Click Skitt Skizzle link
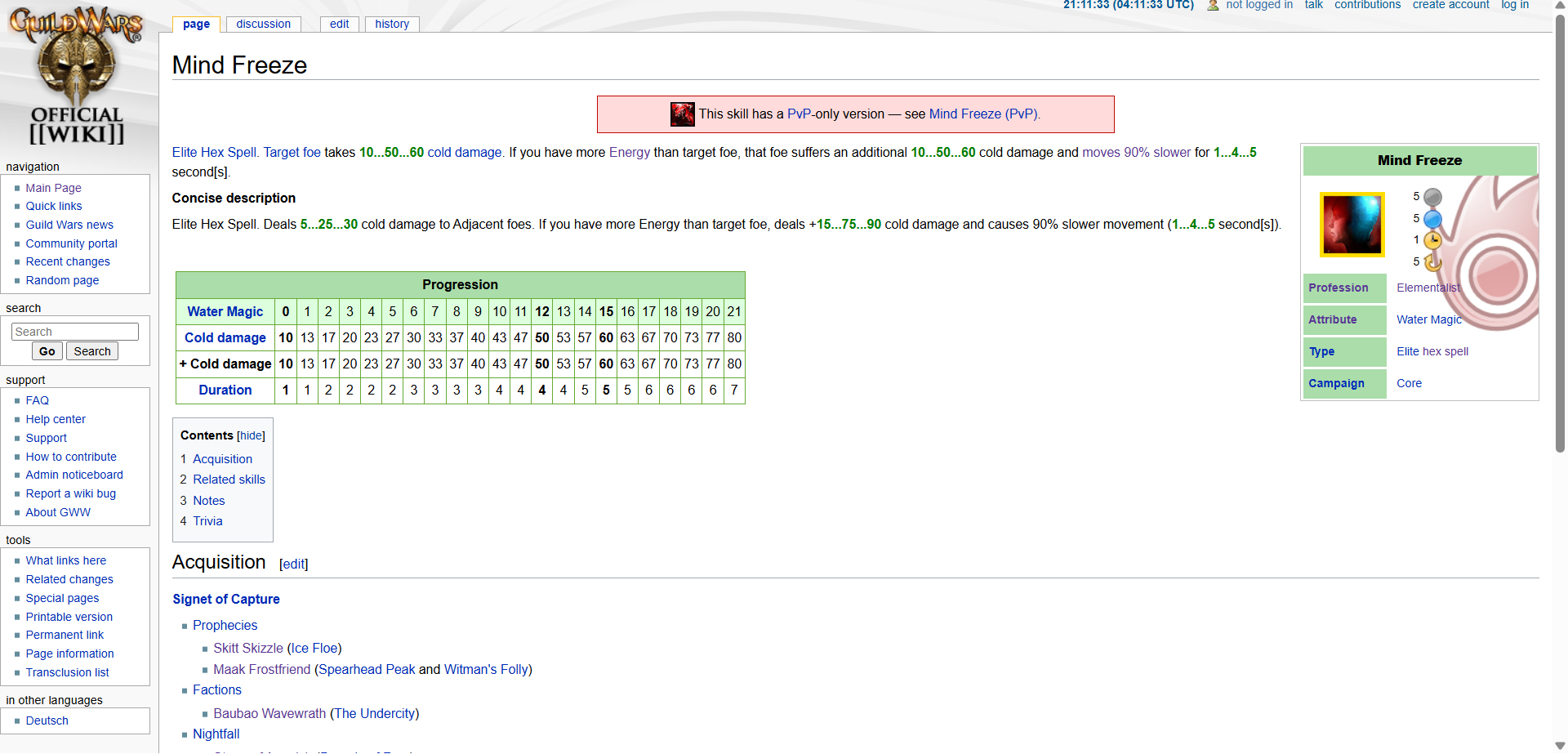 248,648
